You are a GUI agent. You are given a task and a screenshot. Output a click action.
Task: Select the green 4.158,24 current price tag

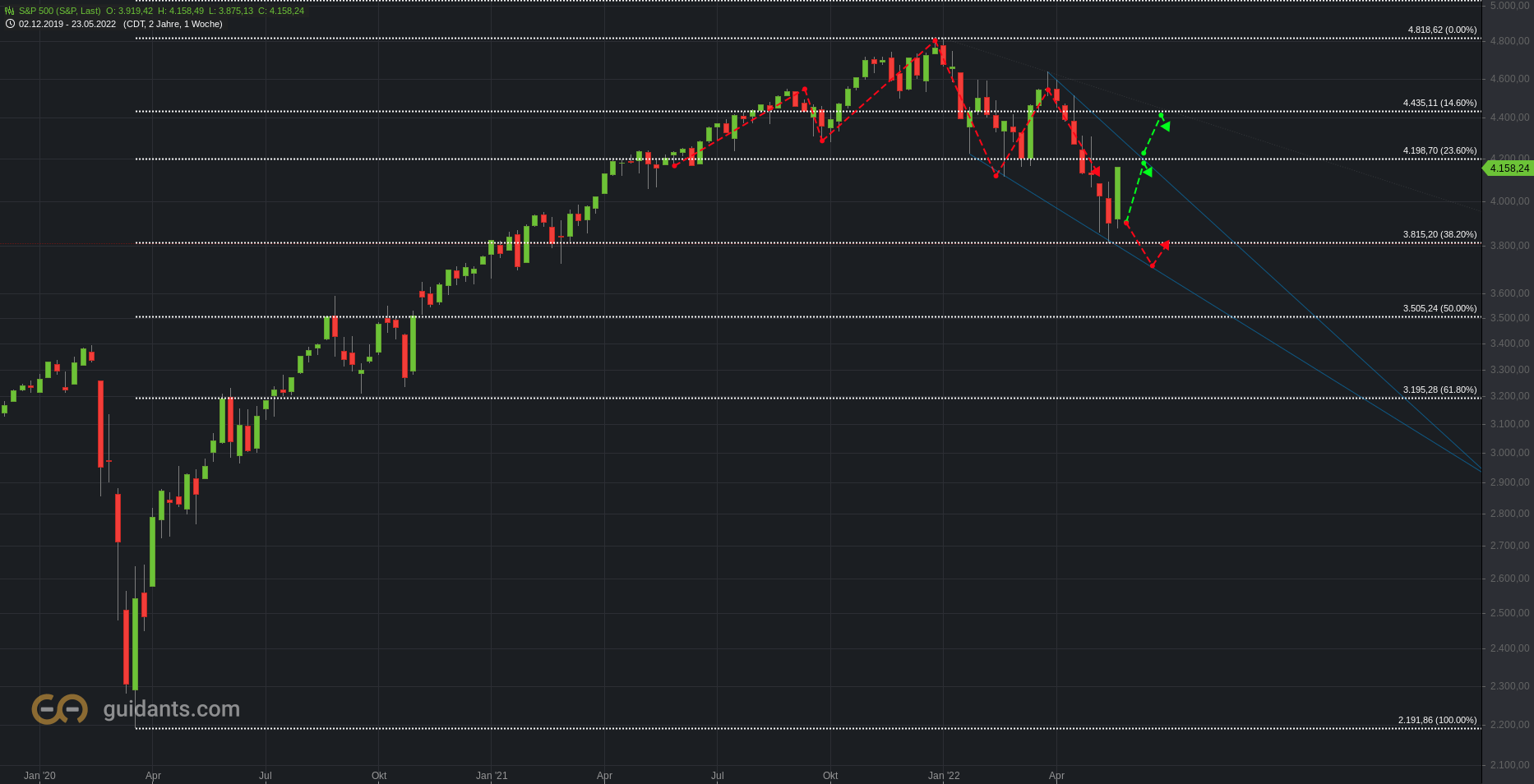1509,168
